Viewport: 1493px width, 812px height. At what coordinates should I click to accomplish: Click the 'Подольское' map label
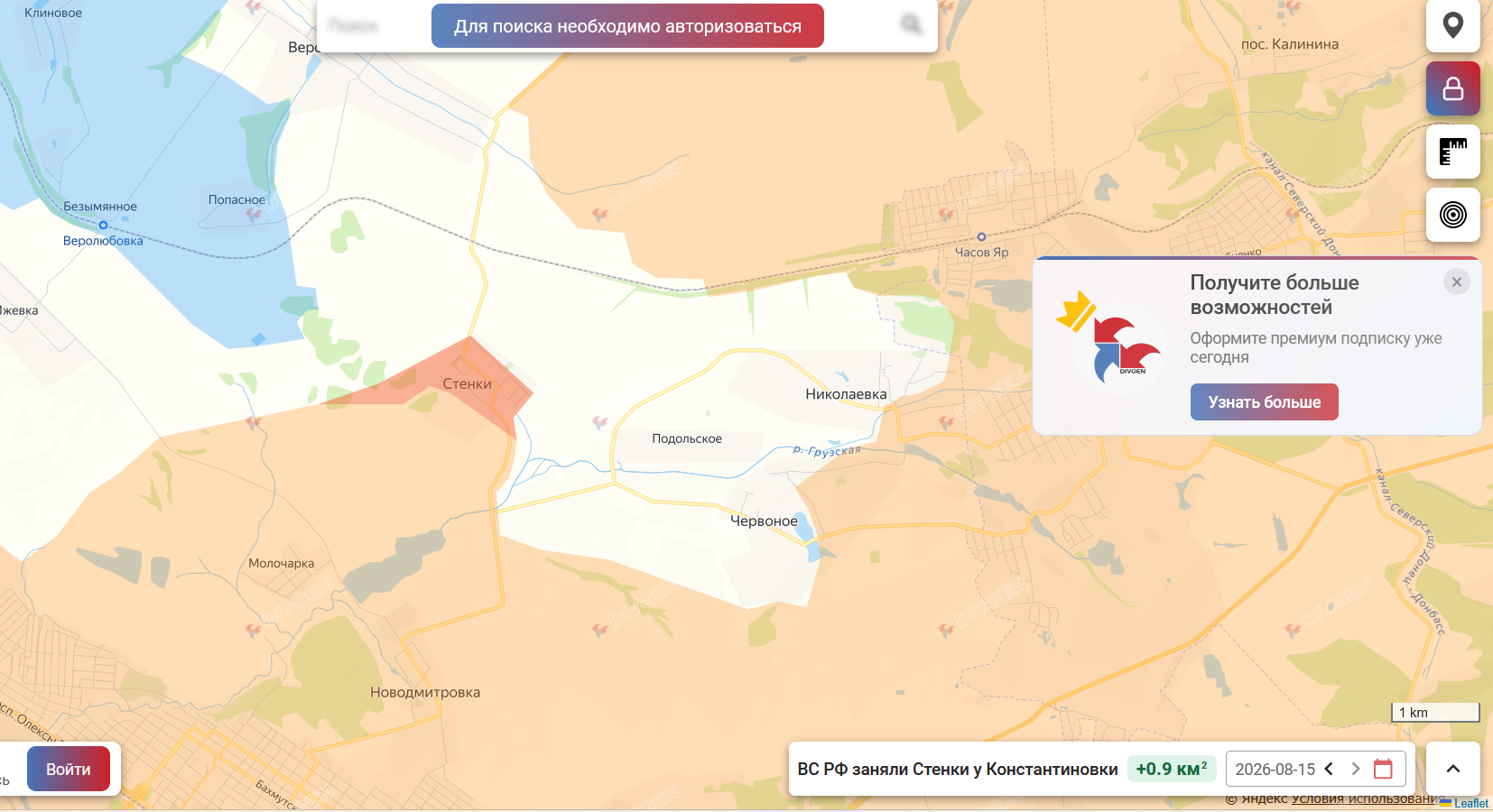pos(687,438)
